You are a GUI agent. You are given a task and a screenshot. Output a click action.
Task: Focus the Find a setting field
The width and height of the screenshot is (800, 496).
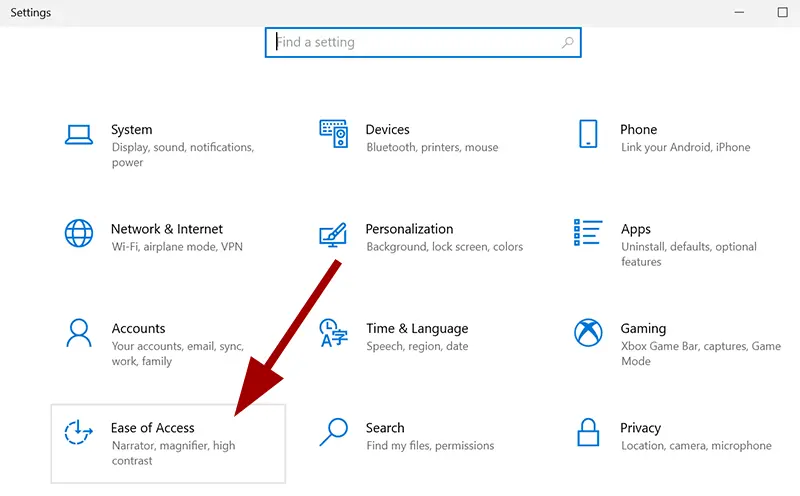click(423, 42)
